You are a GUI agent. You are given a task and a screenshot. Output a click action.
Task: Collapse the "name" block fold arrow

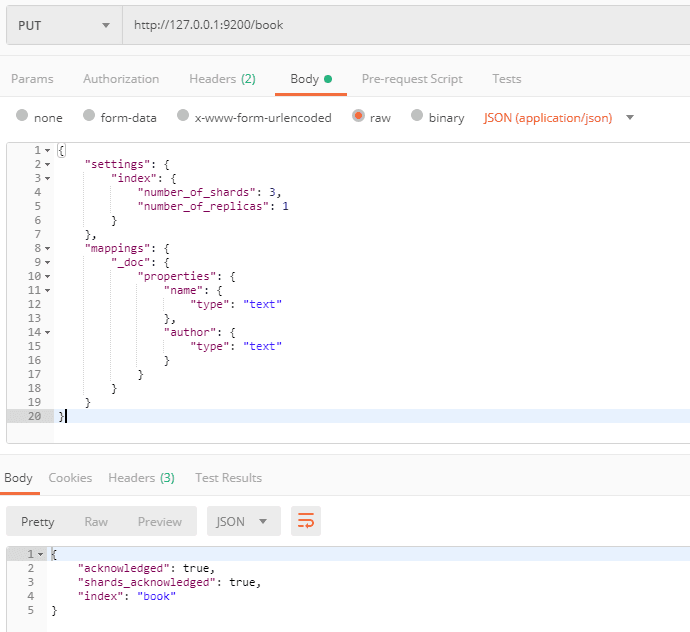tap(48, 290)
